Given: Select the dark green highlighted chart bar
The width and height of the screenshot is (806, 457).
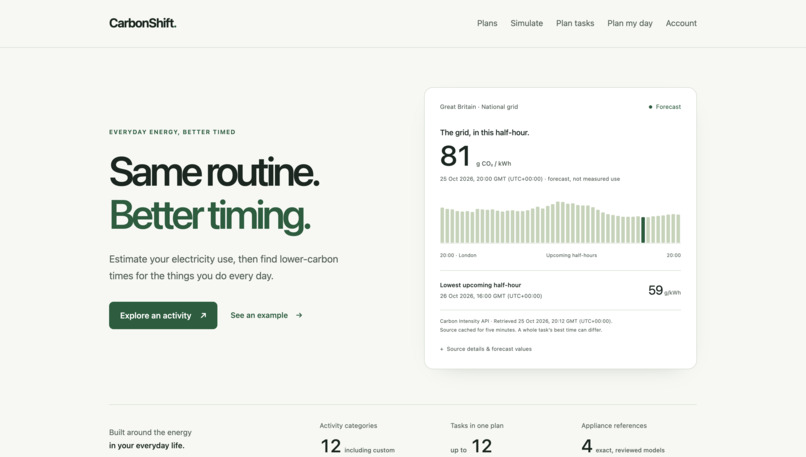Looking at the screenshot, I should point(643,230).
